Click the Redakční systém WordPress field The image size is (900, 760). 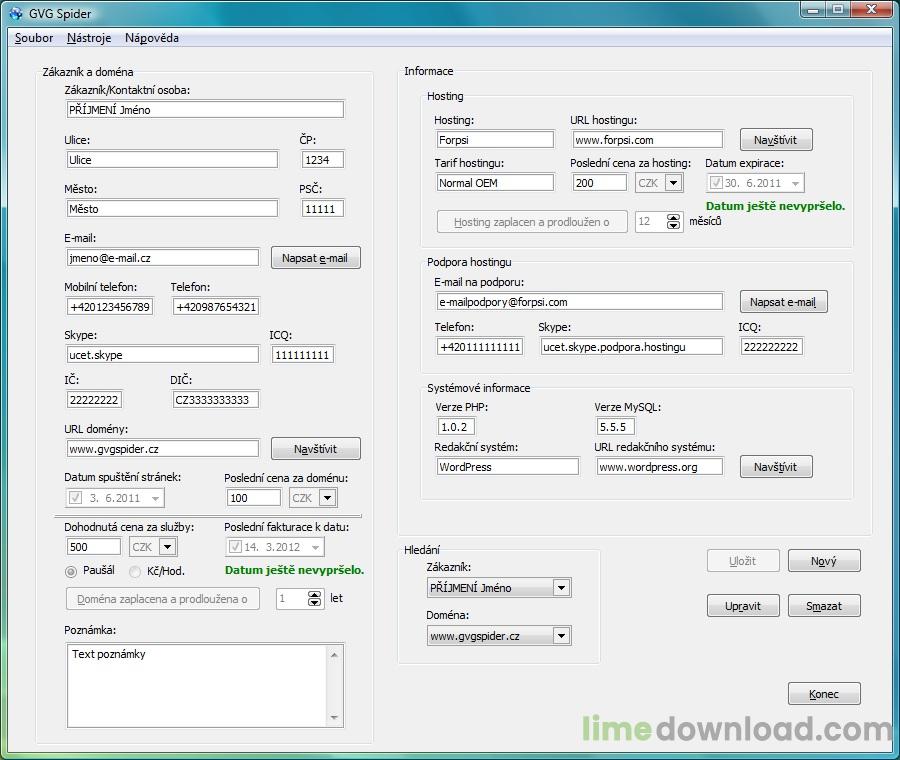(506, 467)
